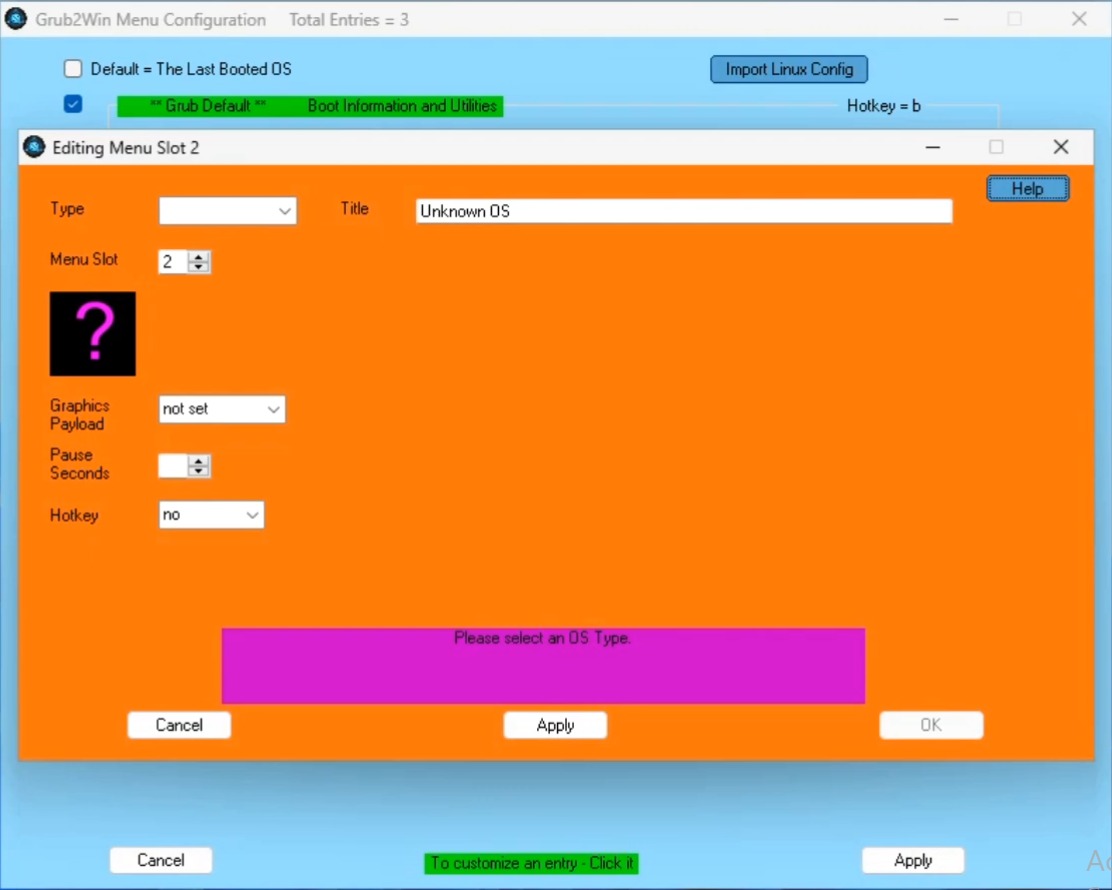Screen dimensions: 1112x890
Task: Decrease the Pause Seconds value
Action: coord(199,472)
